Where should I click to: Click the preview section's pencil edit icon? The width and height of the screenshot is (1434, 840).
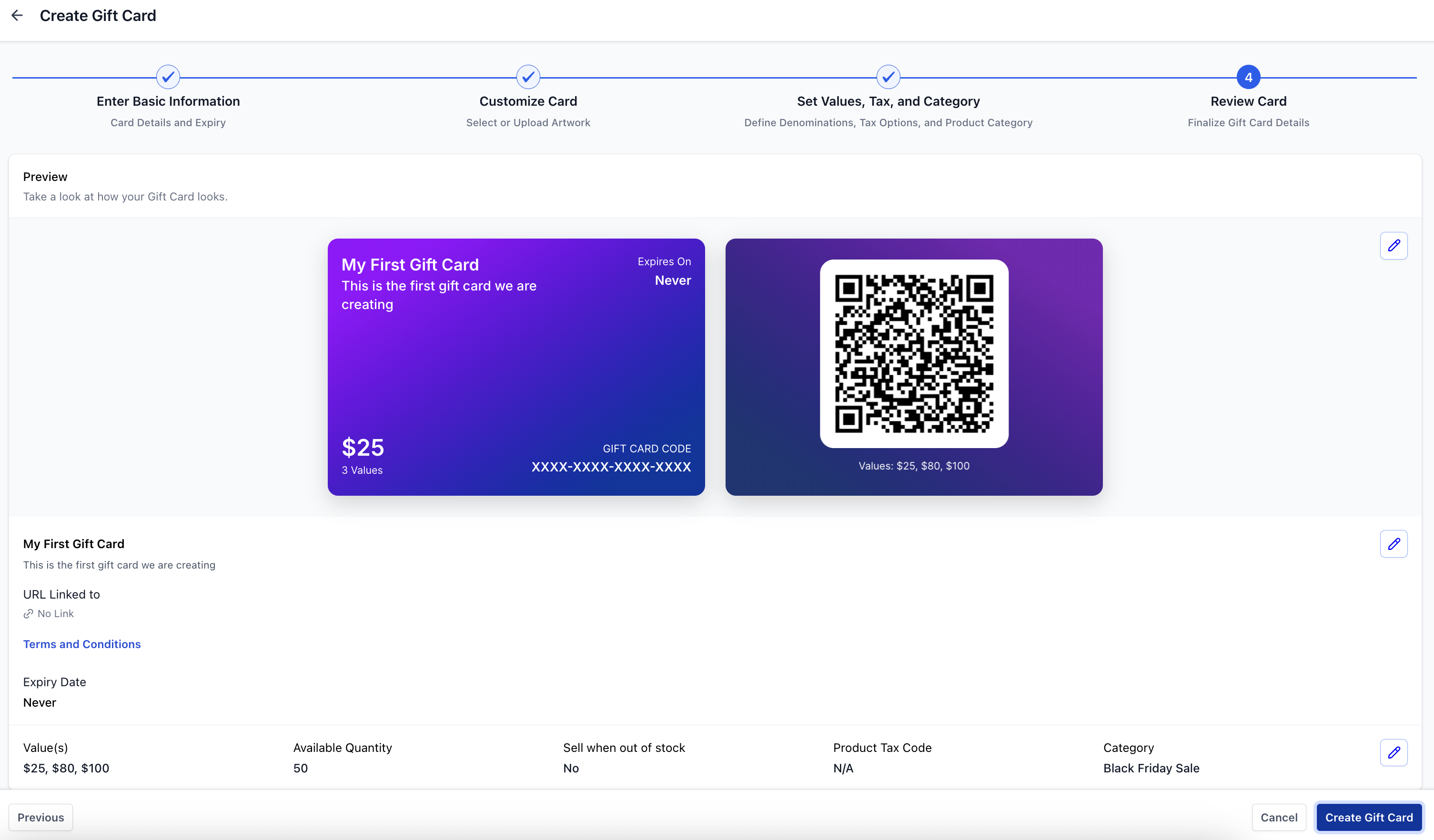point(1393,246)
